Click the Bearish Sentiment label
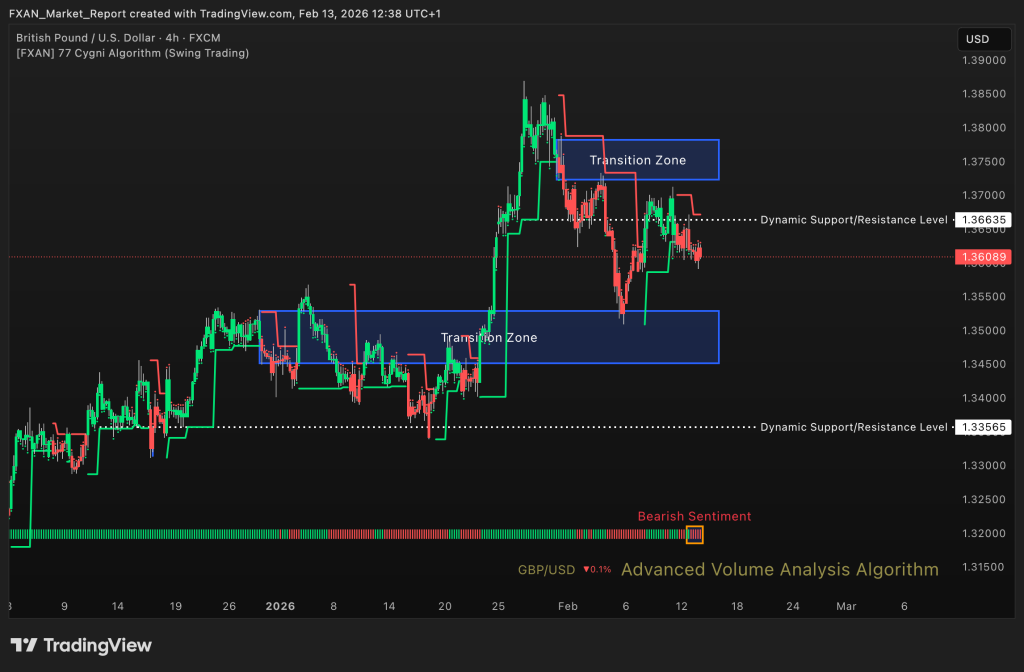The height and width of the screenshot is (672, 1024). (694, 516)
